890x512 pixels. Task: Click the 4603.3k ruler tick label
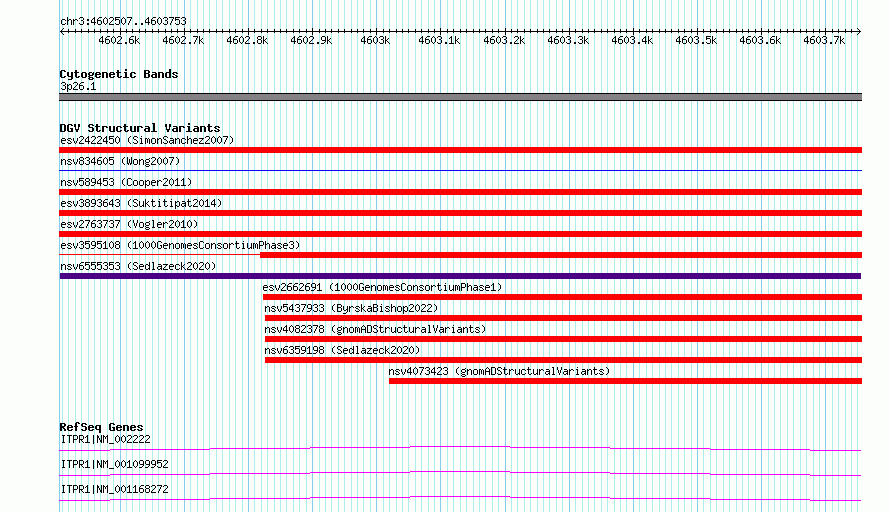(568, 40)
